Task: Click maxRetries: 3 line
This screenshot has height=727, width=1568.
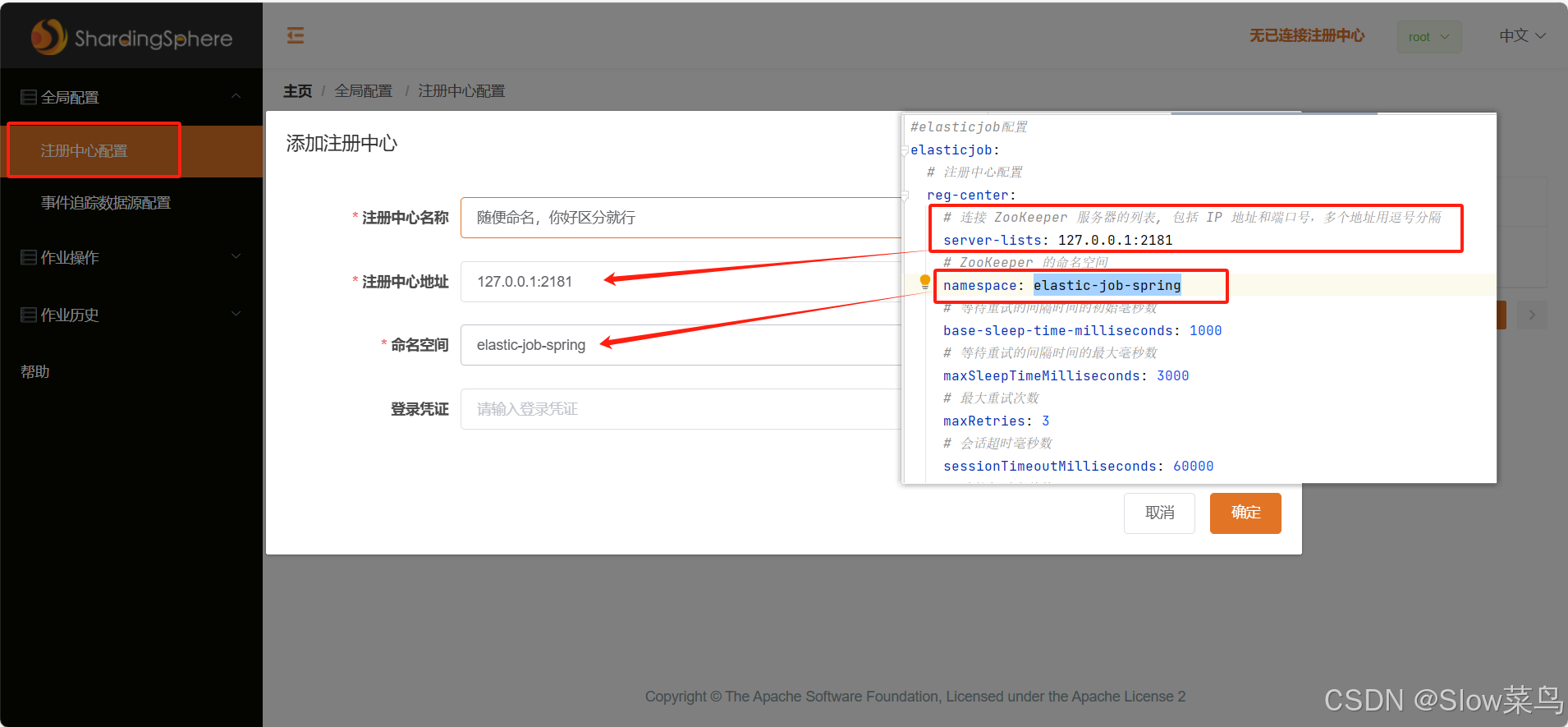Action: pyautogui.click(x=996, y=421)
